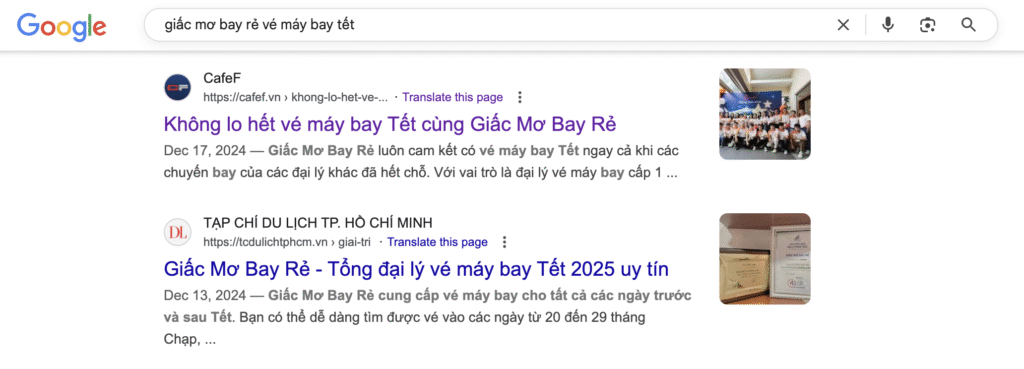1024x369 pixels.
Task: Open 'Không lo hết vé máy bay Tết' result
Action: (390, 124)
